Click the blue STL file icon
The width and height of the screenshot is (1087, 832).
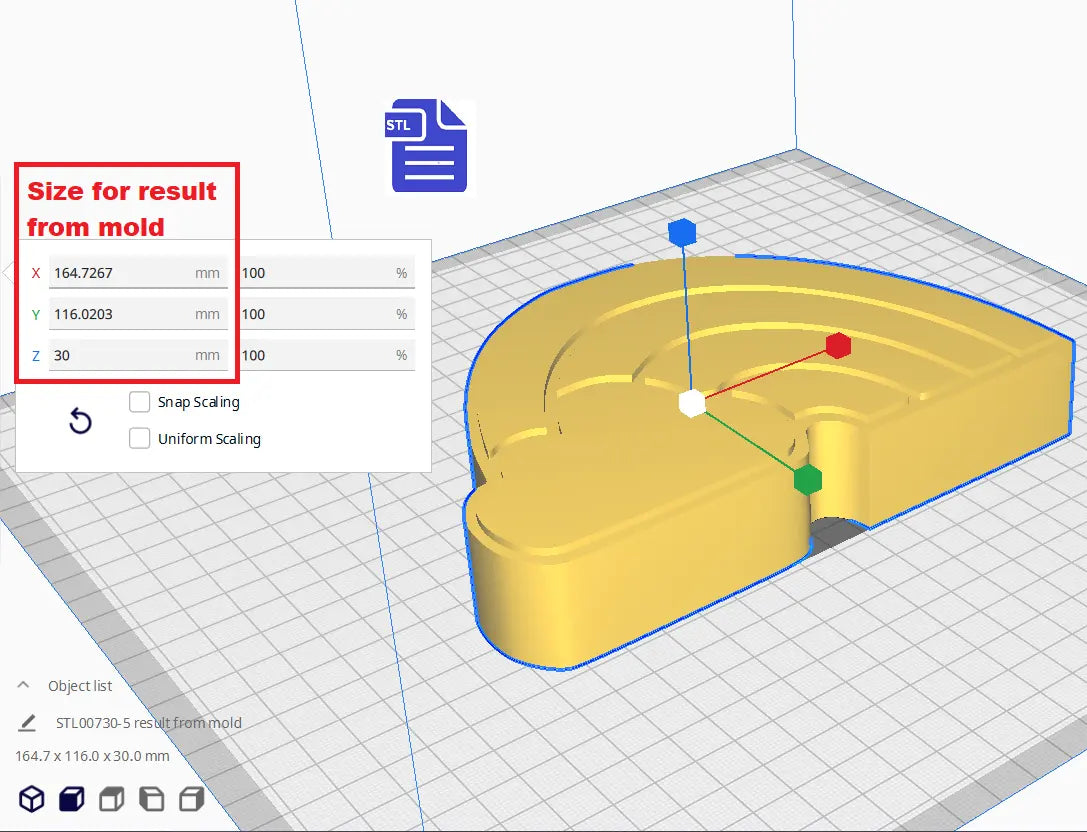click(x=428, y=146)
